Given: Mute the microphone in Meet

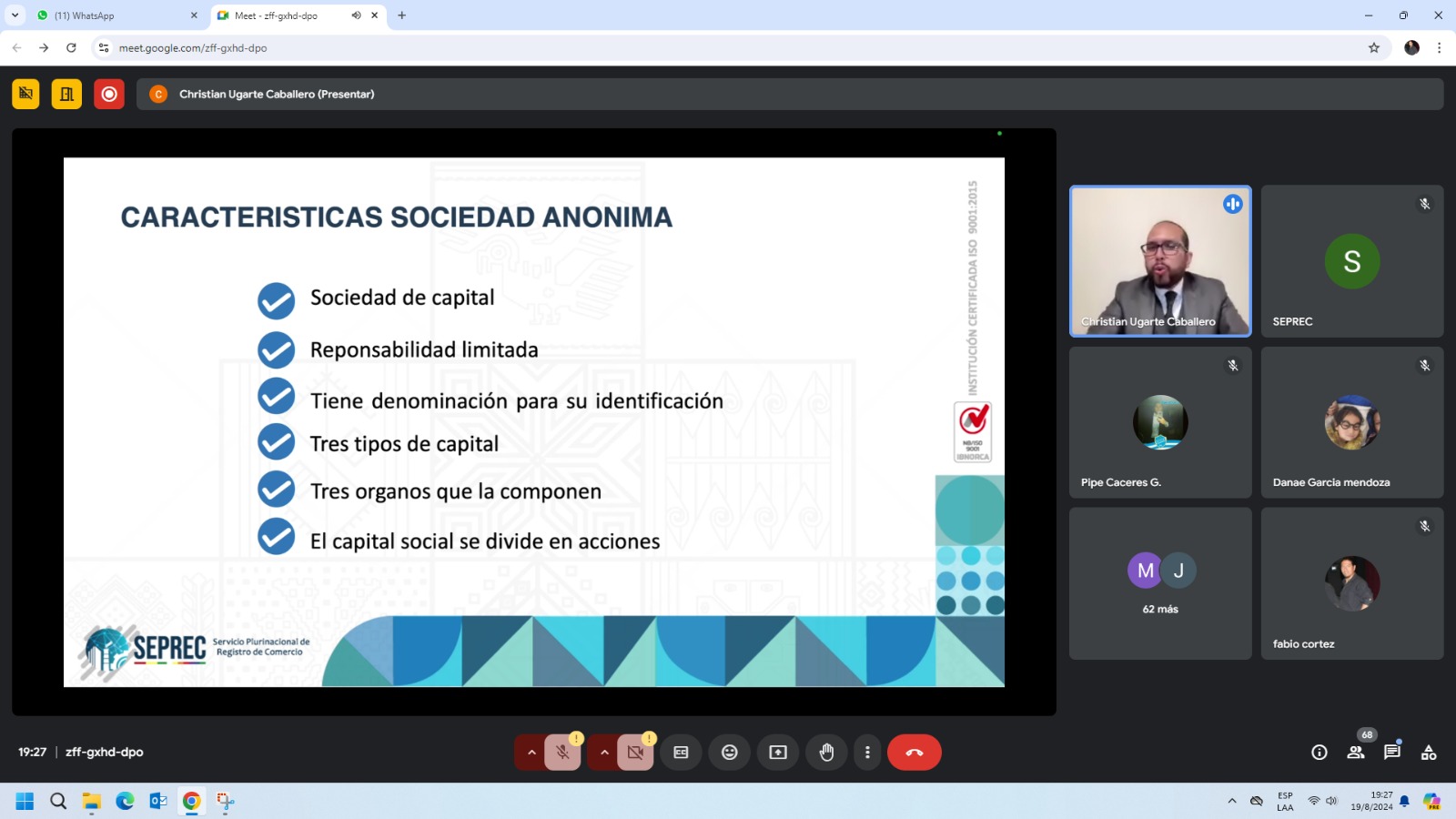Looking at the screenshot, I should [562, 752].
